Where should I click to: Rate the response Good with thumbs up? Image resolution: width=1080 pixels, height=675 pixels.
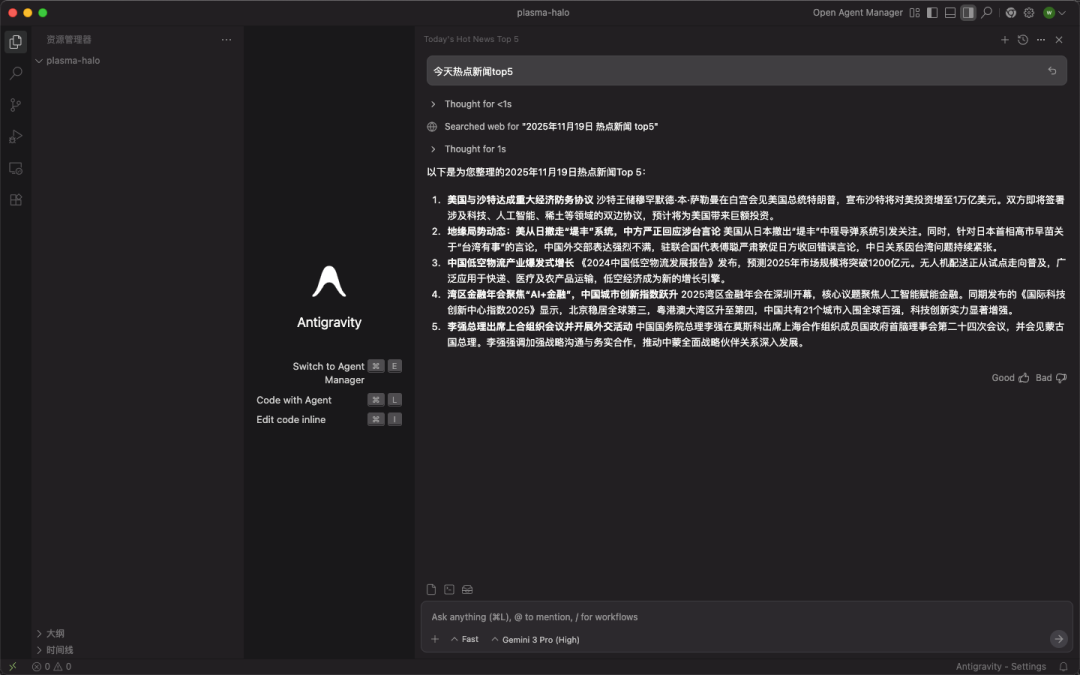[1008, 378]
